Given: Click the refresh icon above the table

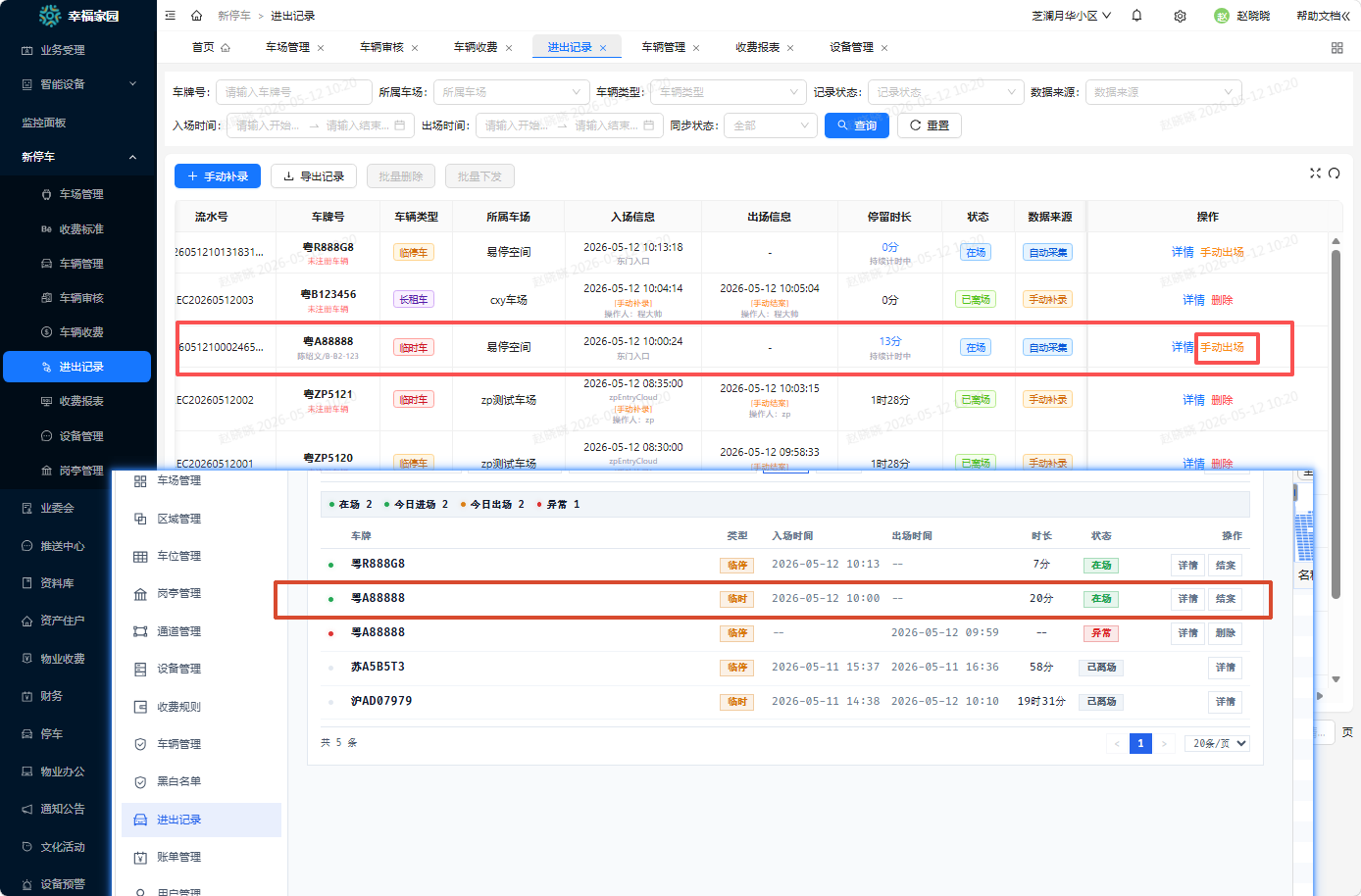Looking at the screenshot, I should pos(1334,174).
